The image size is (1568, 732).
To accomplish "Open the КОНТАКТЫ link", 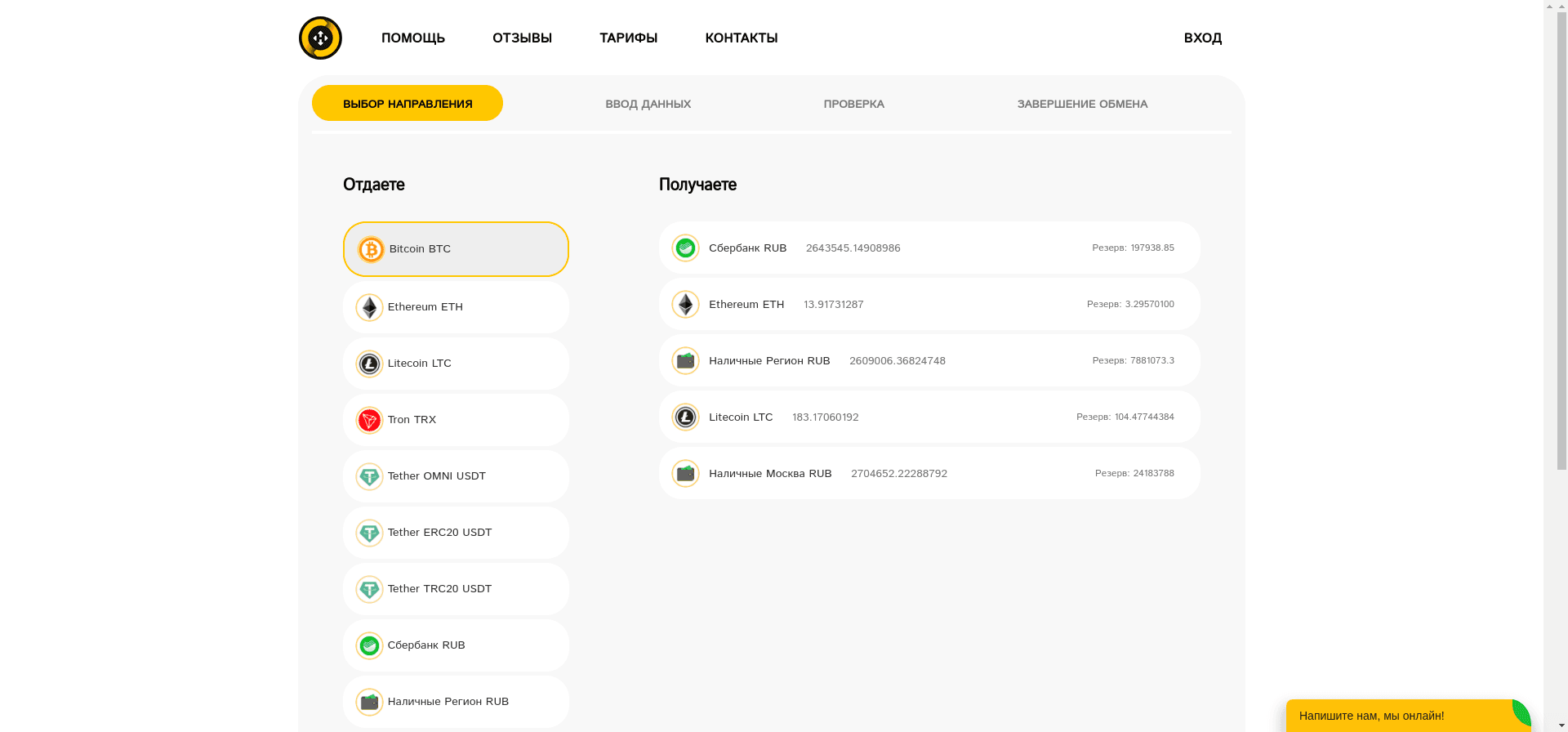I will pyautogui.click(x=741, y=38).
